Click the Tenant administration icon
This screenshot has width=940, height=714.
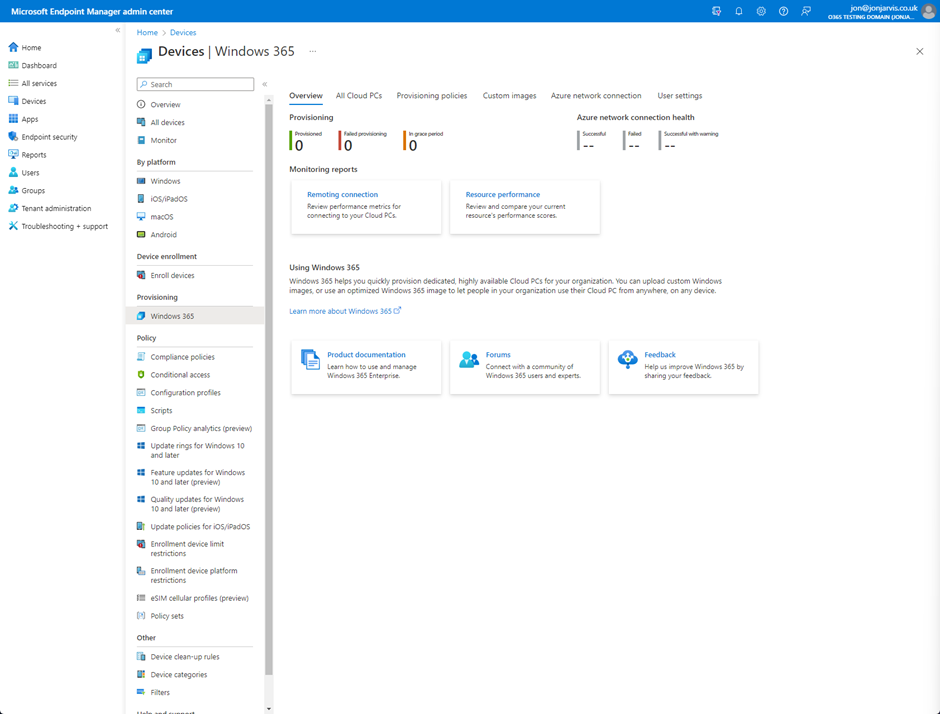click(x=13, y=208)
